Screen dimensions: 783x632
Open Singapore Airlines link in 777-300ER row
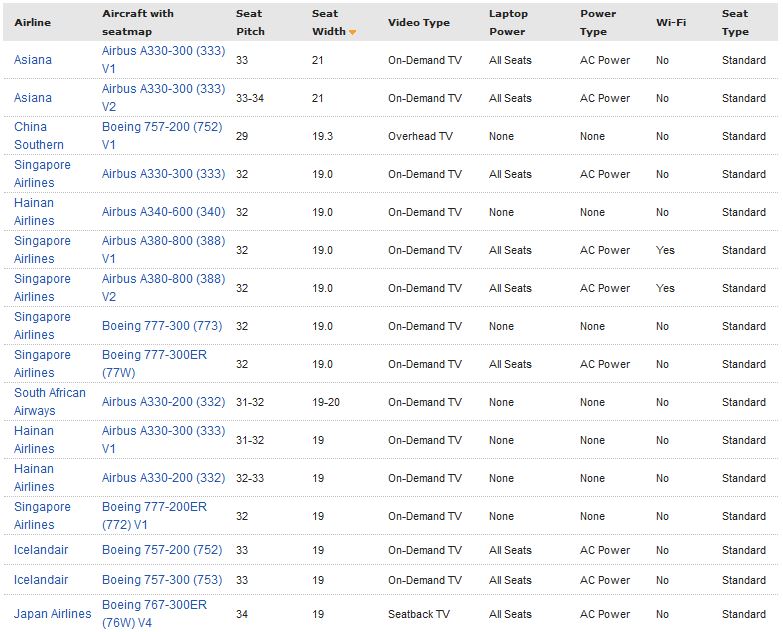point(42,363)
